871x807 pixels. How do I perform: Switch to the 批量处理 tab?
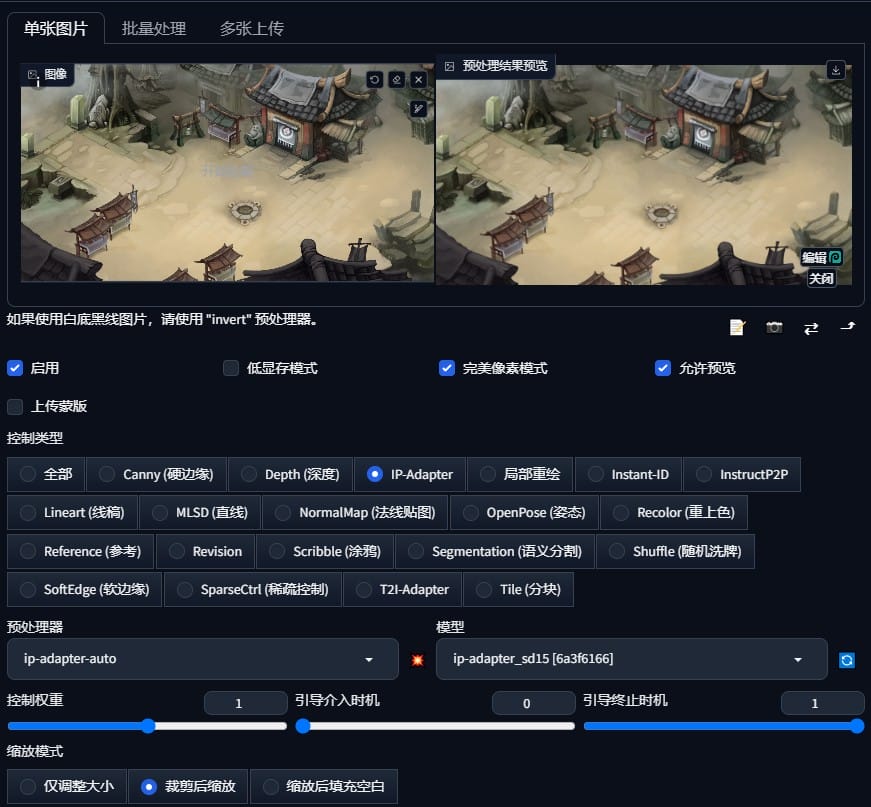154,28
